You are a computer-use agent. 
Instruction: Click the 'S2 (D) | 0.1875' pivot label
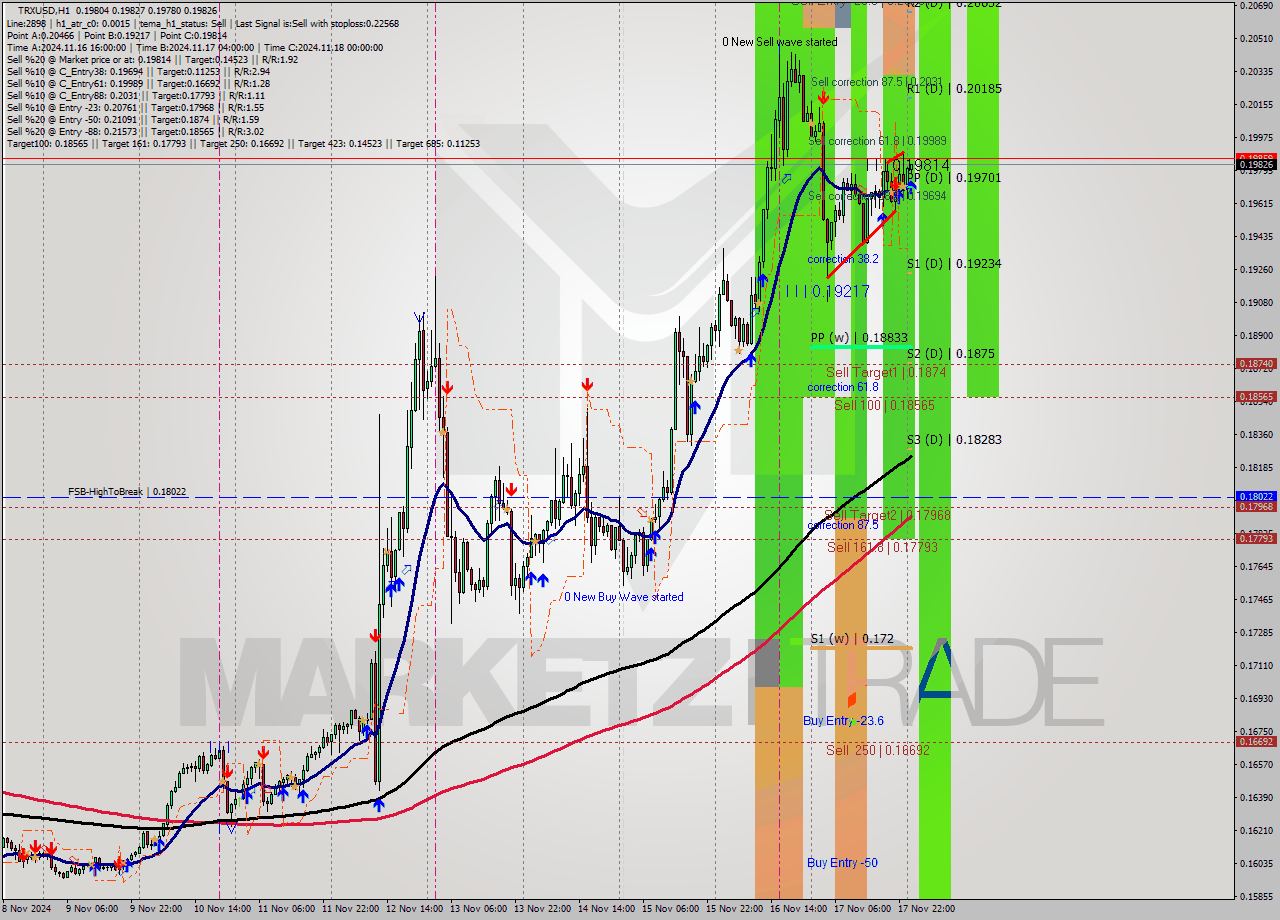tap(951, 354)
